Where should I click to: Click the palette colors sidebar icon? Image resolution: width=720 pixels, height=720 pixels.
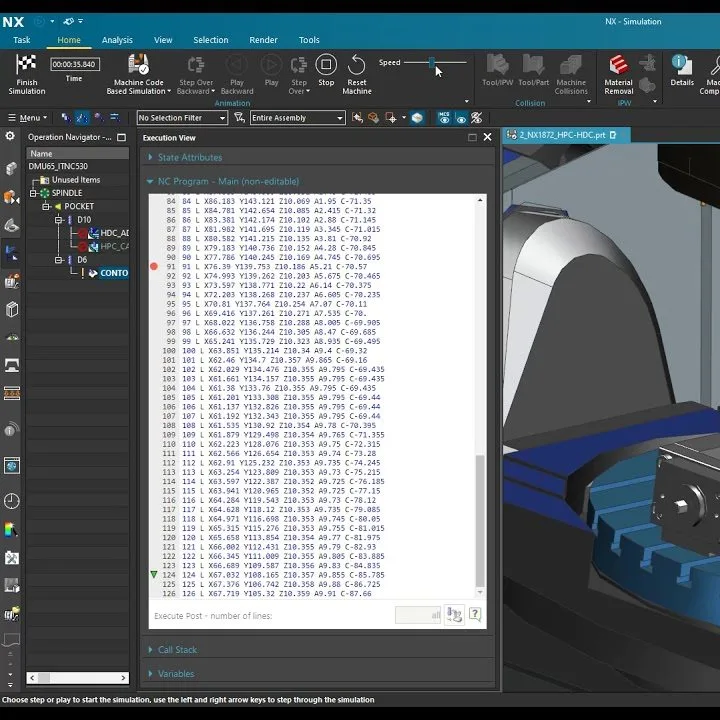(x=11, y=529)
